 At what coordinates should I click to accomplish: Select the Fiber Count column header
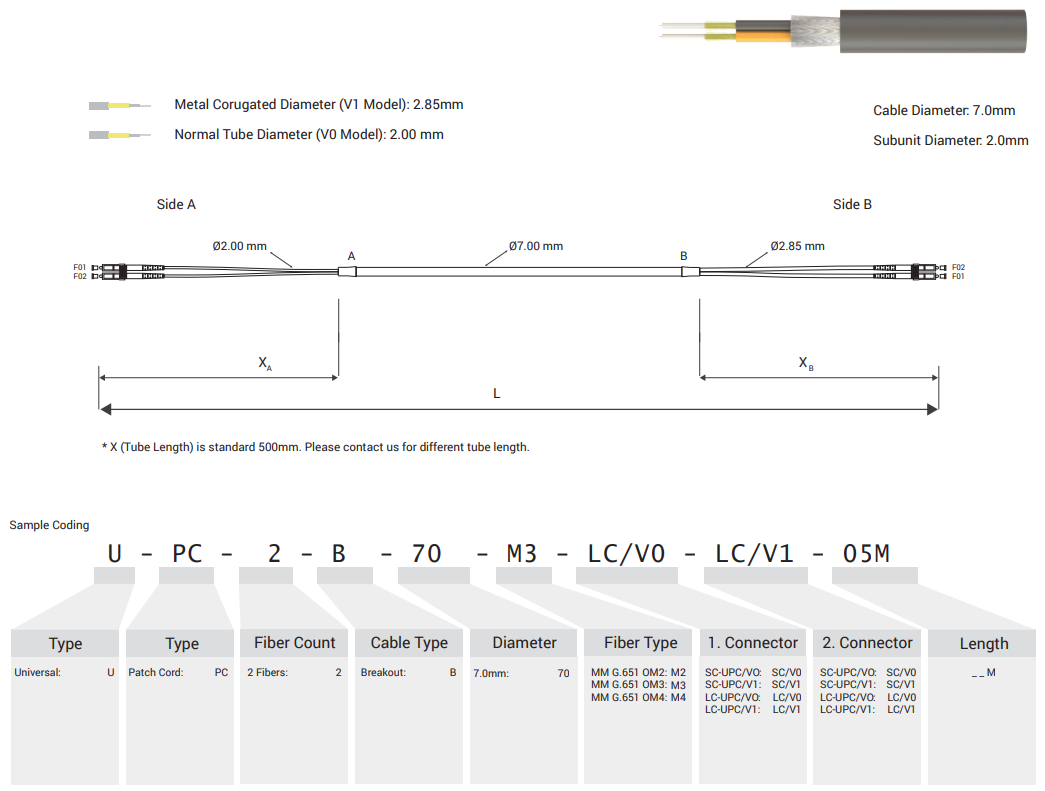(293, 643)
